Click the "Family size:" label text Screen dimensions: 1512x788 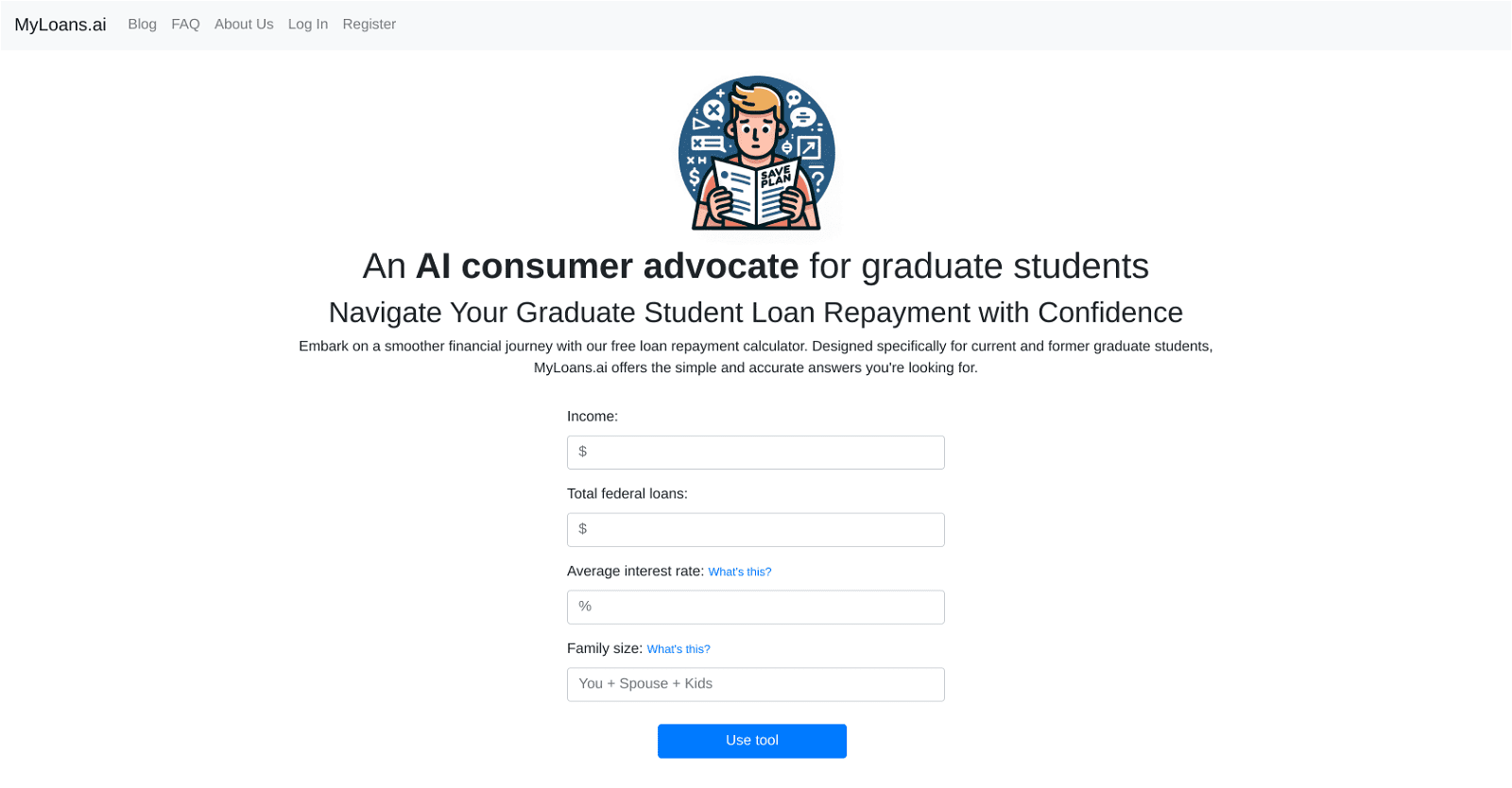click(605, 649)
